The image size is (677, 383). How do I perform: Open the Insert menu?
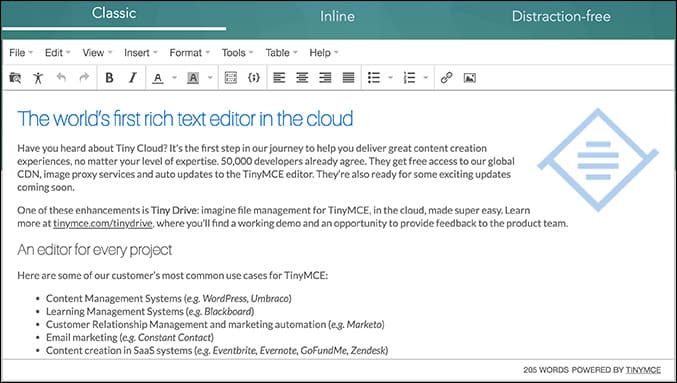point(141,53)
